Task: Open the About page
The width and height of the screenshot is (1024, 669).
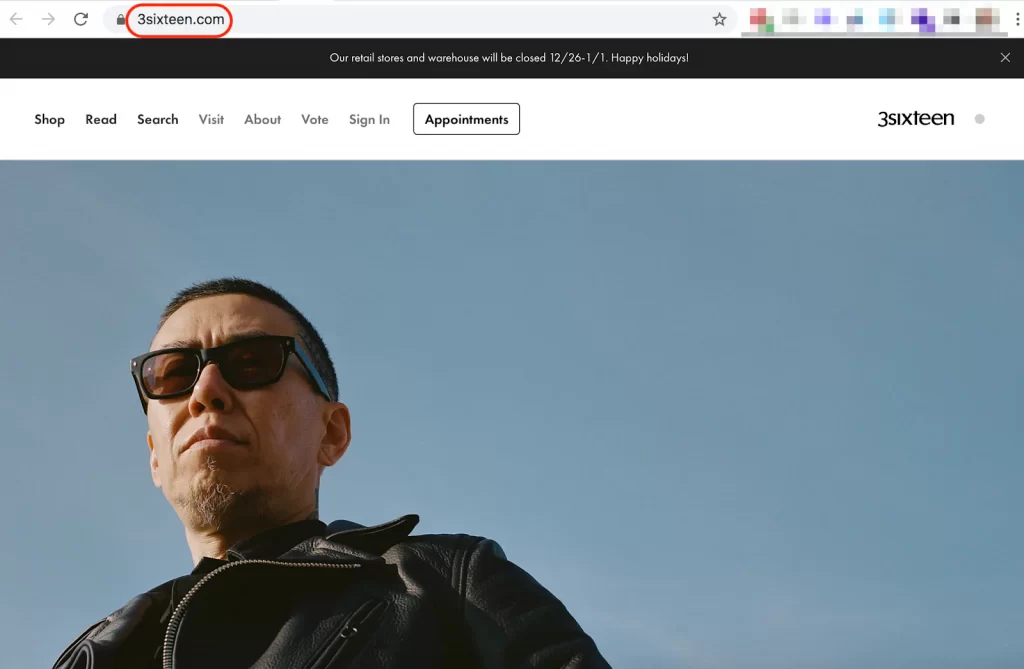Action: 263,120
